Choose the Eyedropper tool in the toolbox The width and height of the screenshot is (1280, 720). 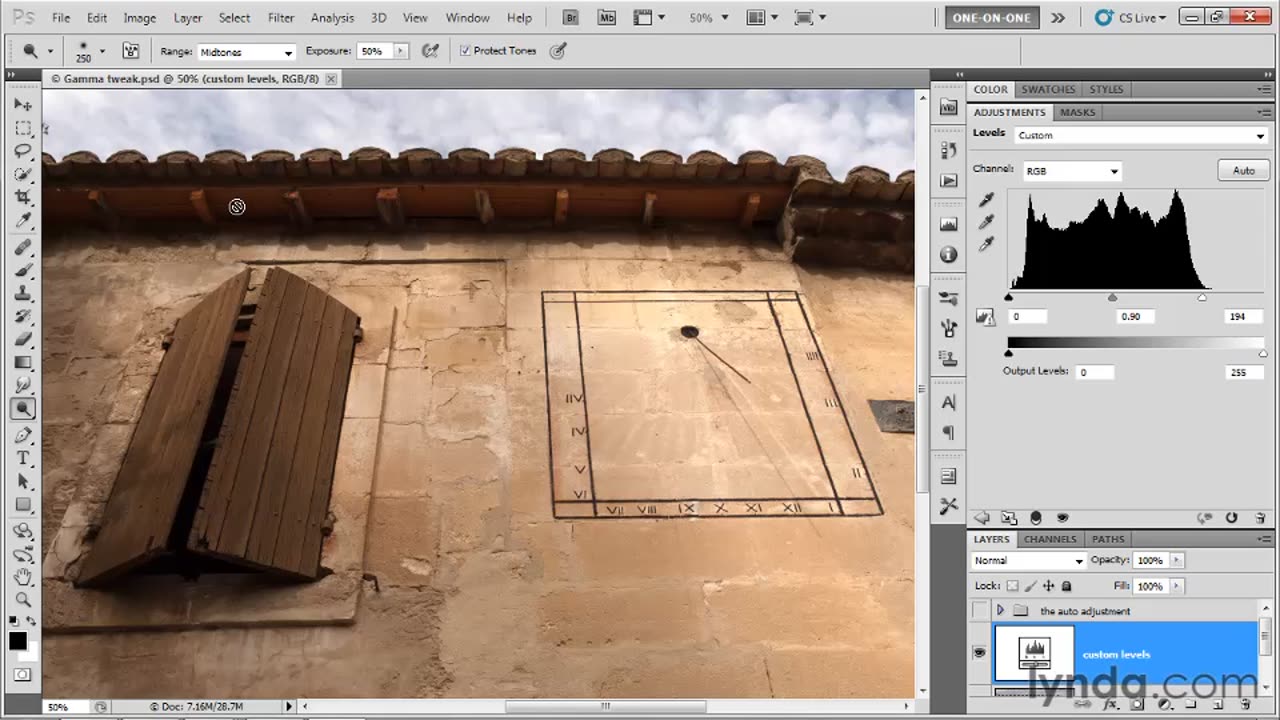(23, 220)
